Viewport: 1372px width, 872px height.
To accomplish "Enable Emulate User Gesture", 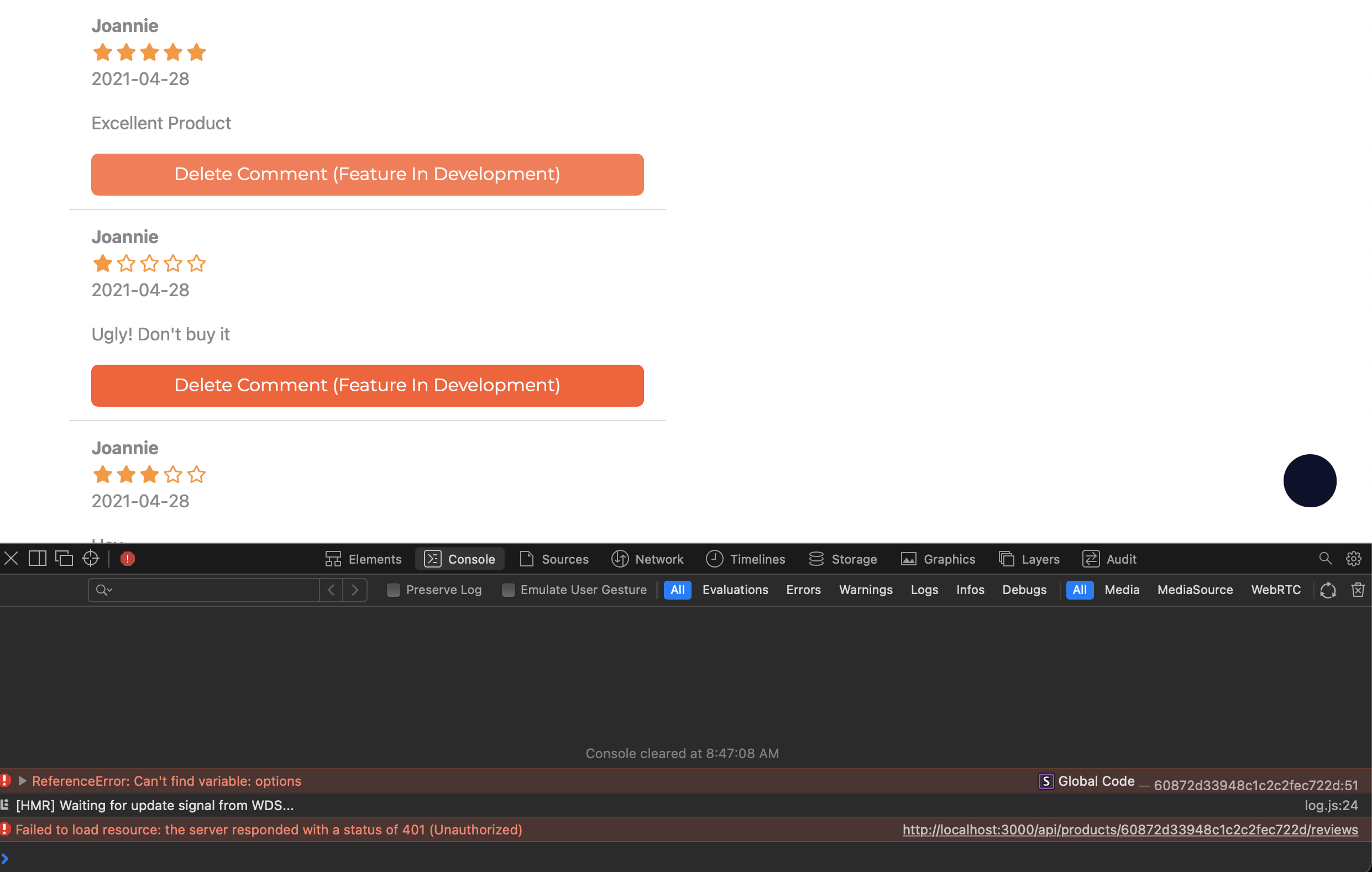I will click(507, 590).
